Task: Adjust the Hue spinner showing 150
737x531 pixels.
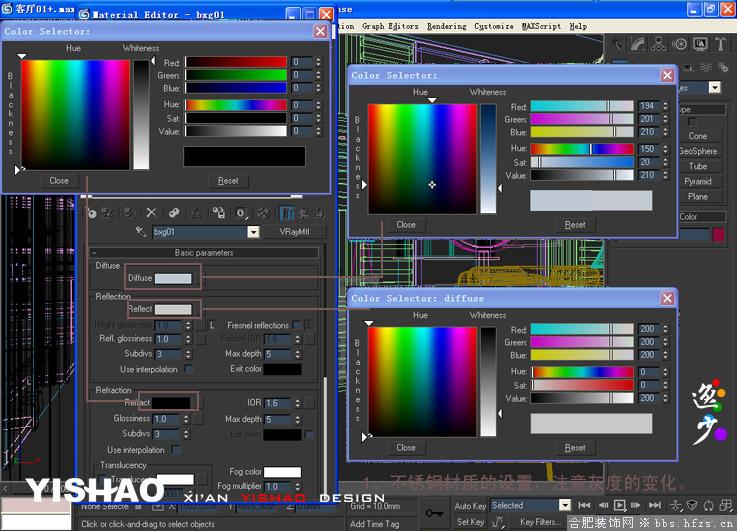Action: 666,149
